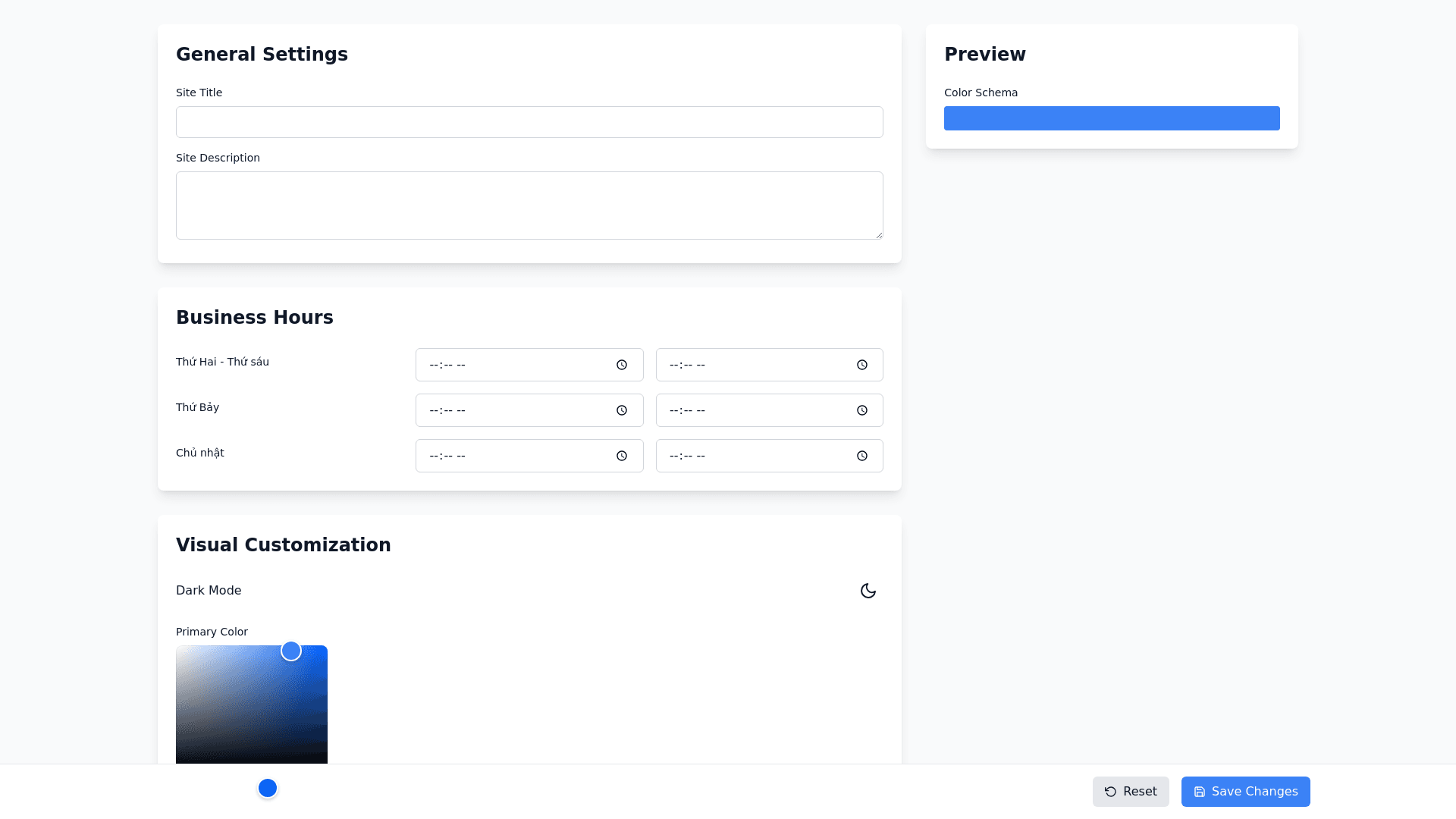Click clock icon in Thứ Hai - Thứ sáu opening time
This screenshot has height=819, width=1456.
tap(622, 365)
